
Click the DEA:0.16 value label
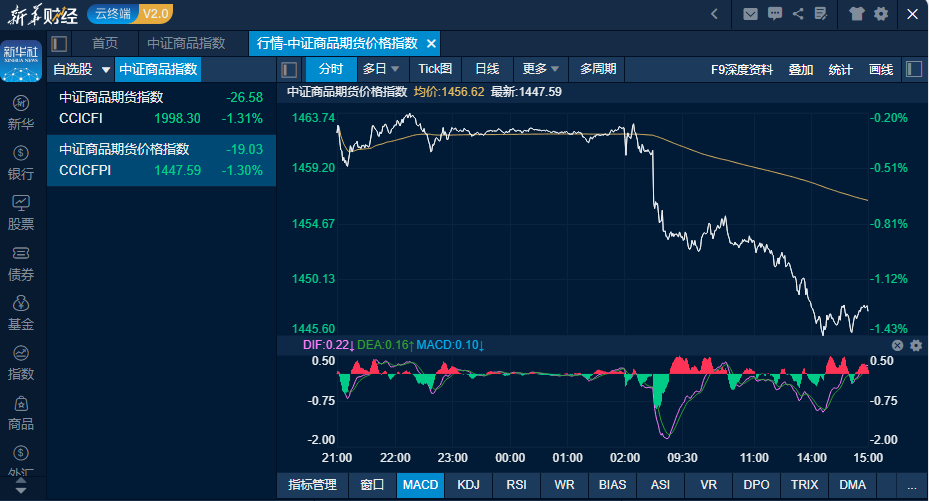tap(385, 345)
